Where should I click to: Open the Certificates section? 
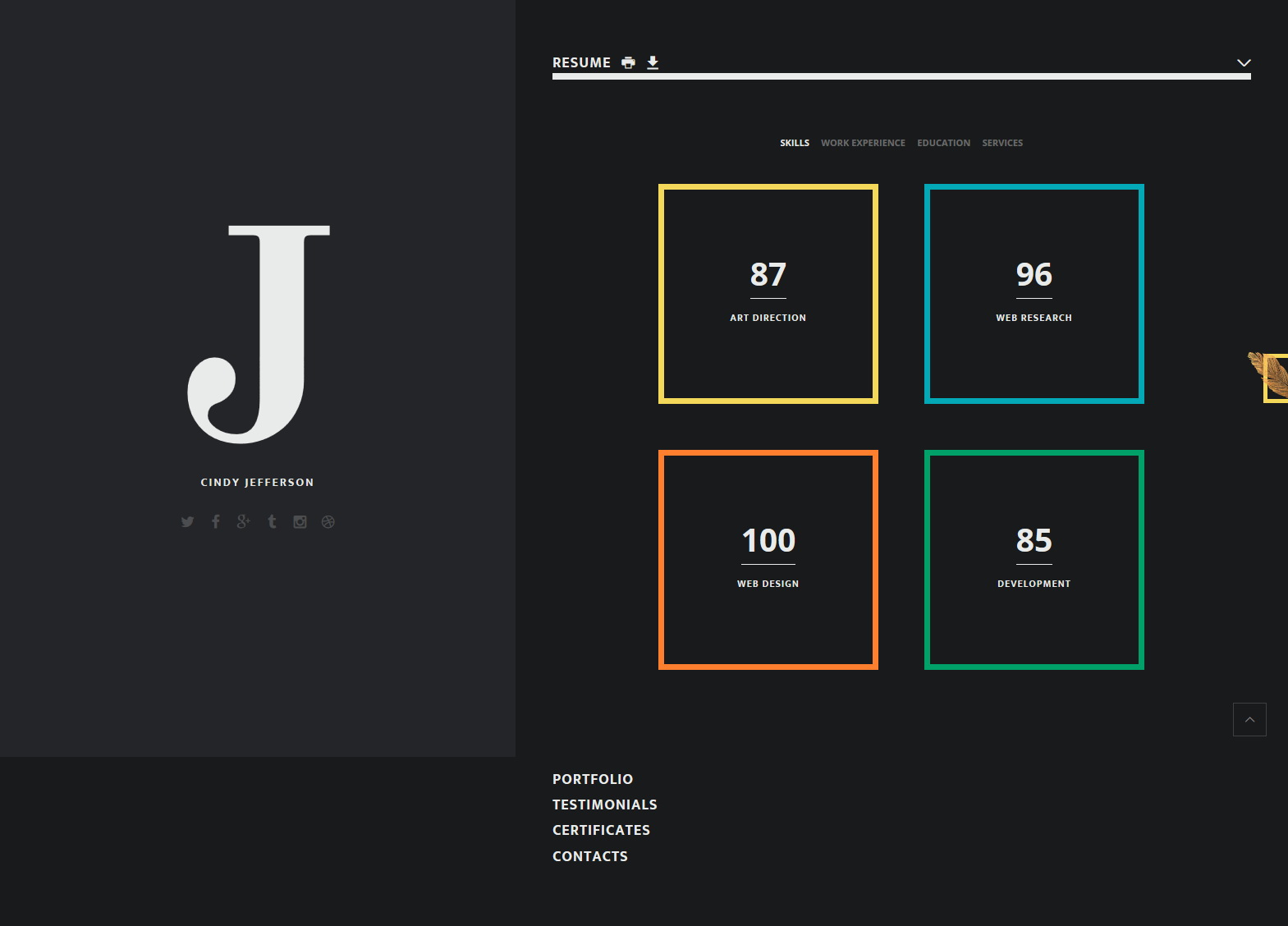pos(601,830)
